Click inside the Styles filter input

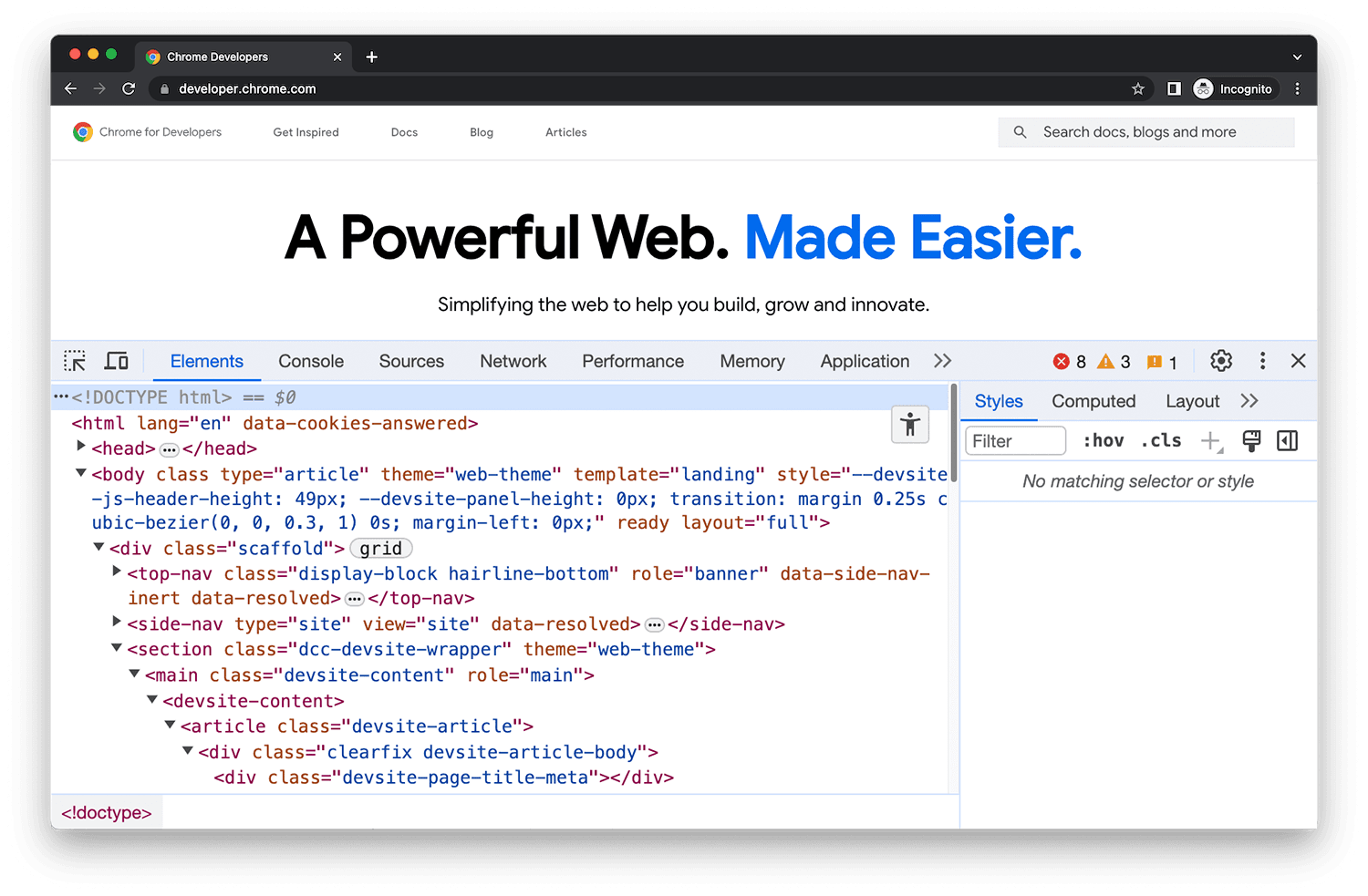click(x=1014, y=440)
